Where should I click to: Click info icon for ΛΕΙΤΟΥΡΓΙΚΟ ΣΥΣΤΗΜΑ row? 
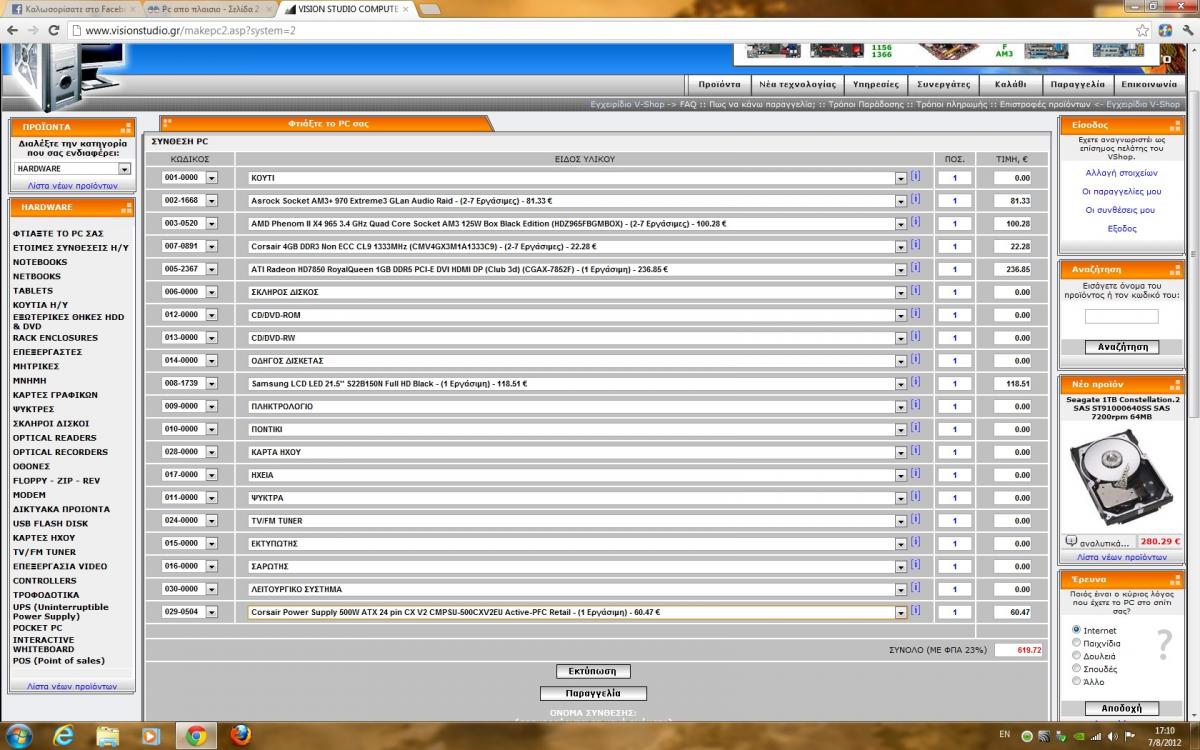click(x=915, y=588)
